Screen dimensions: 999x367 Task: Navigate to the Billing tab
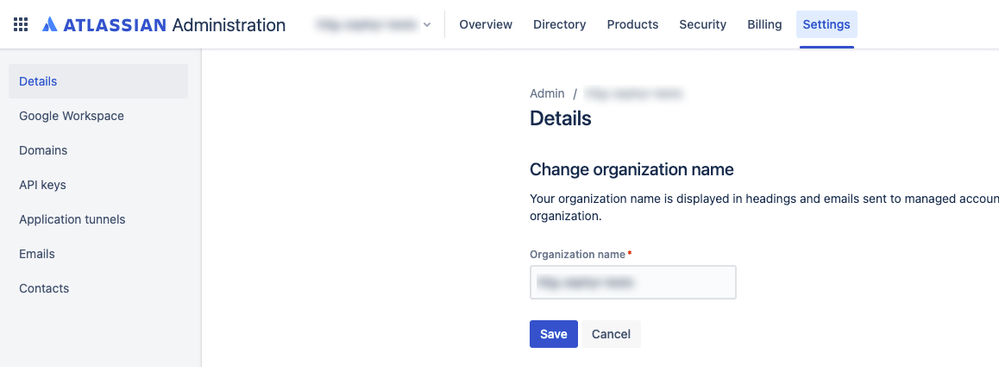pyautogui.click(x=765, y=25)
